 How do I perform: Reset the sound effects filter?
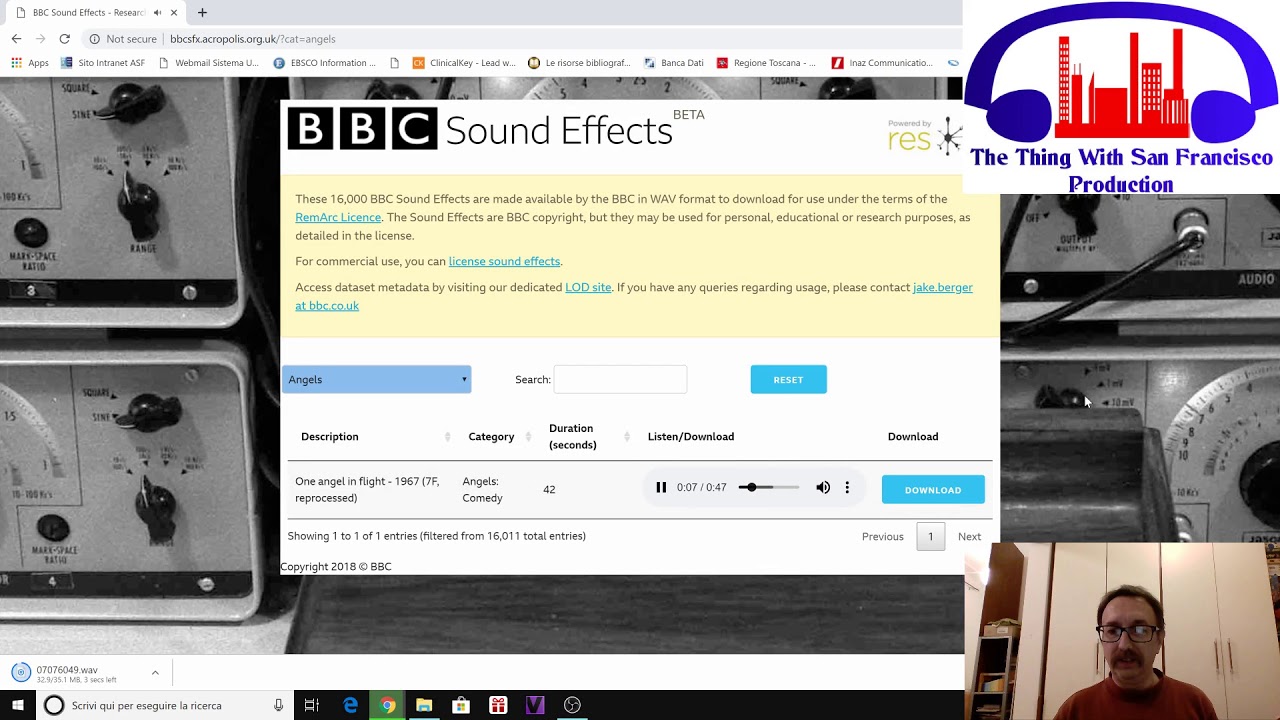tap(788, 380)
